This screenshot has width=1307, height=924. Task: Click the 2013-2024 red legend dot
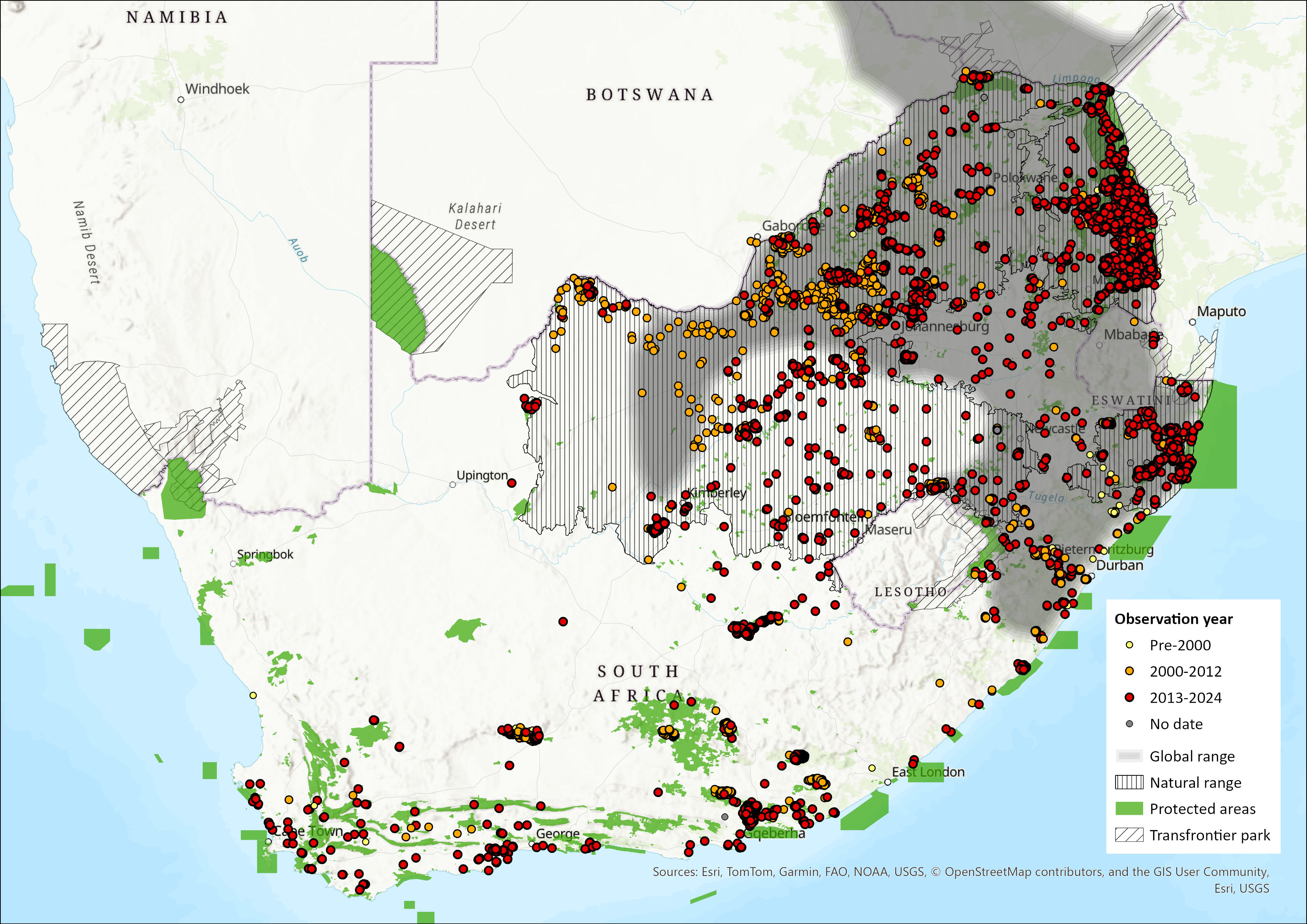point(1129,697)
